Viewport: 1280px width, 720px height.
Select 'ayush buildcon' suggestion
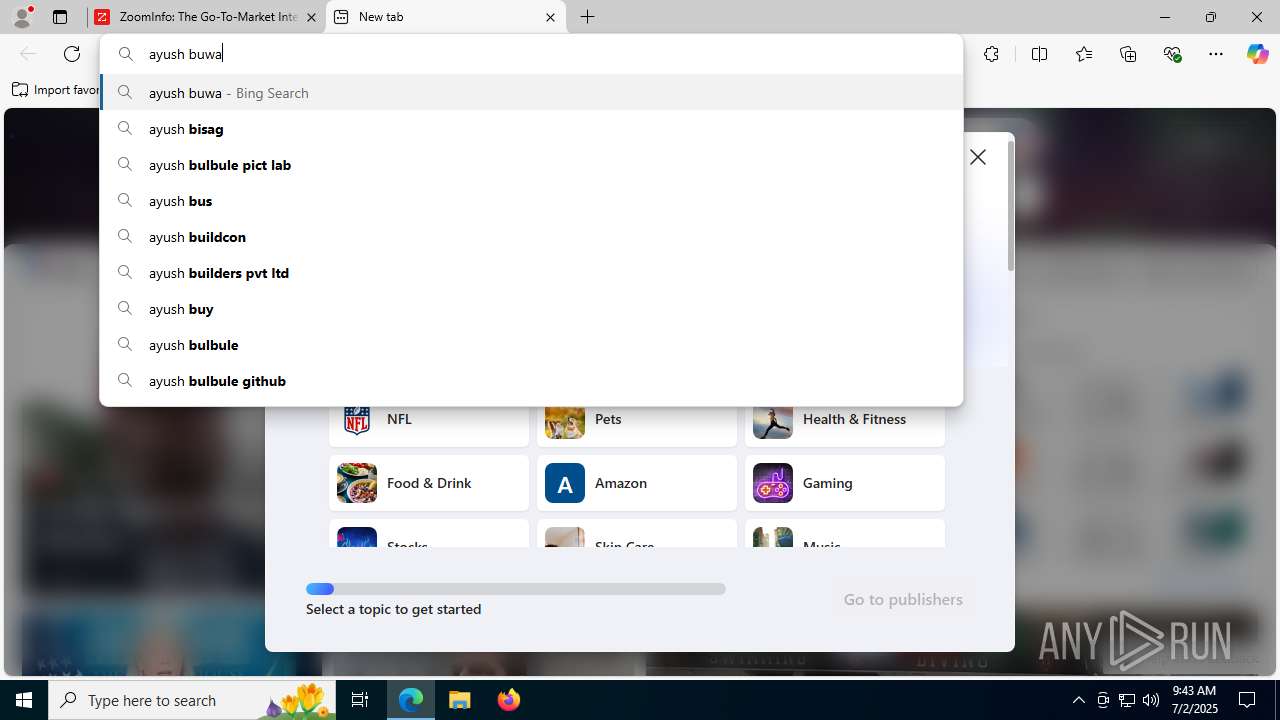pyautogui.click(x=531, y=237)
